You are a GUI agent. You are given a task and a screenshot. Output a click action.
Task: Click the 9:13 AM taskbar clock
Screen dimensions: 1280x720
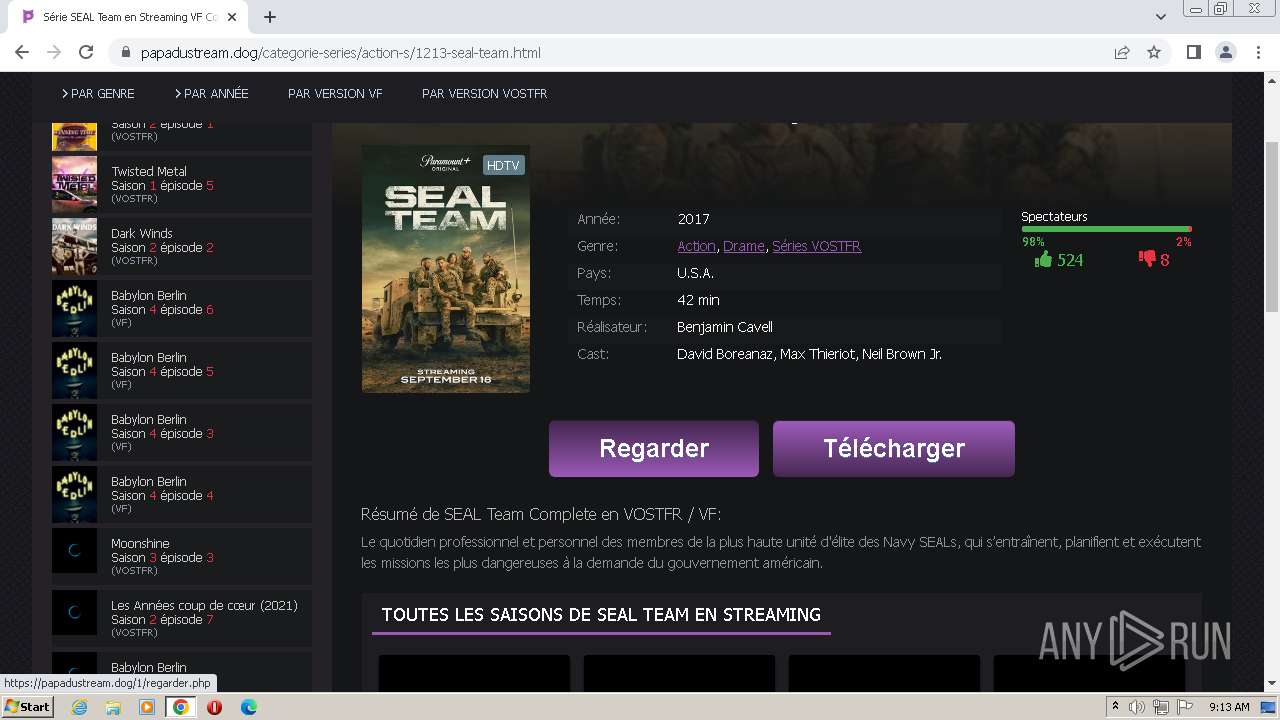(x=1229, y=707)
